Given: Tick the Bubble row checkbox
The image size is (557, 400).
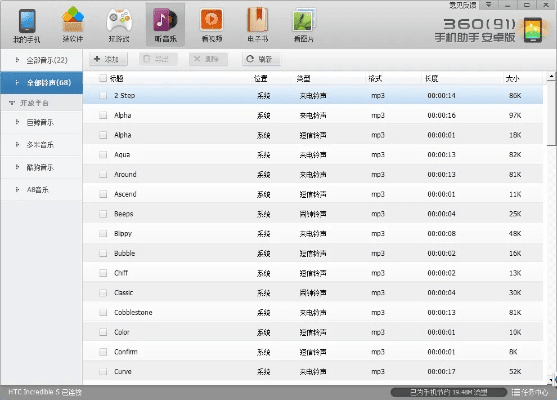Looking at the screenshot, I should 103,253.
